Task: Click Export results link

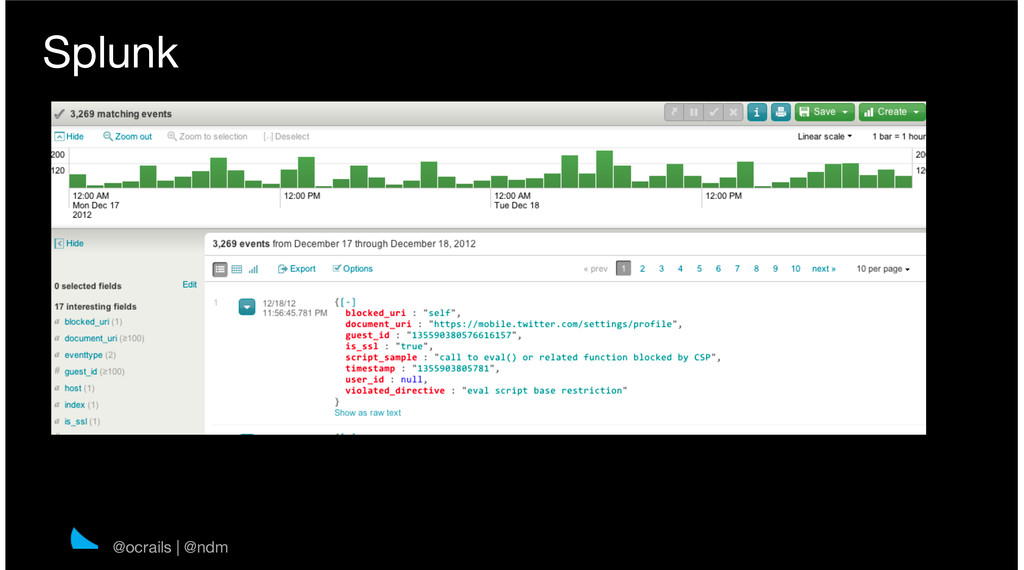Action: (x=296, y=269)
